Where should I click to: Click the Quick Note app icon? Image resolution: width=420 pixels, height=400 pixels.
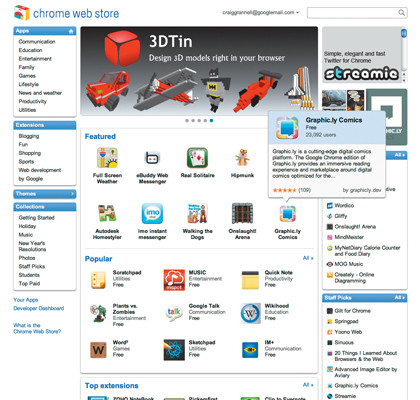click(250, 280)
